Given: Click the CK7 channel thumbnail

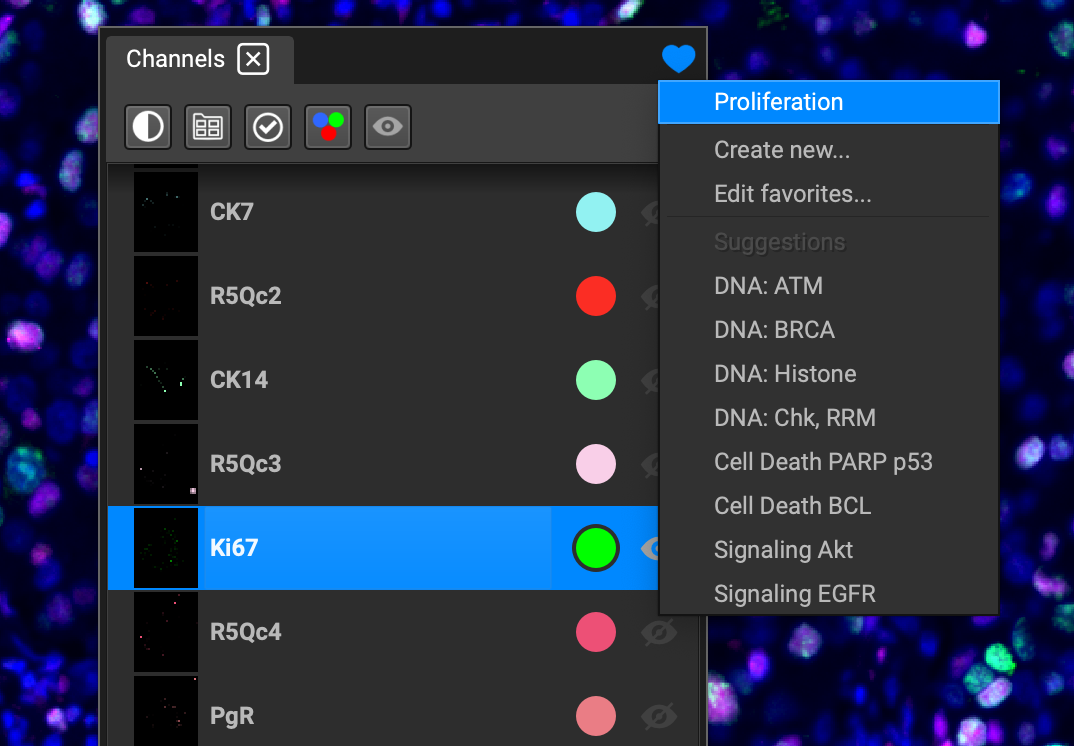Looking at the screenshot, I should [166, 212].
